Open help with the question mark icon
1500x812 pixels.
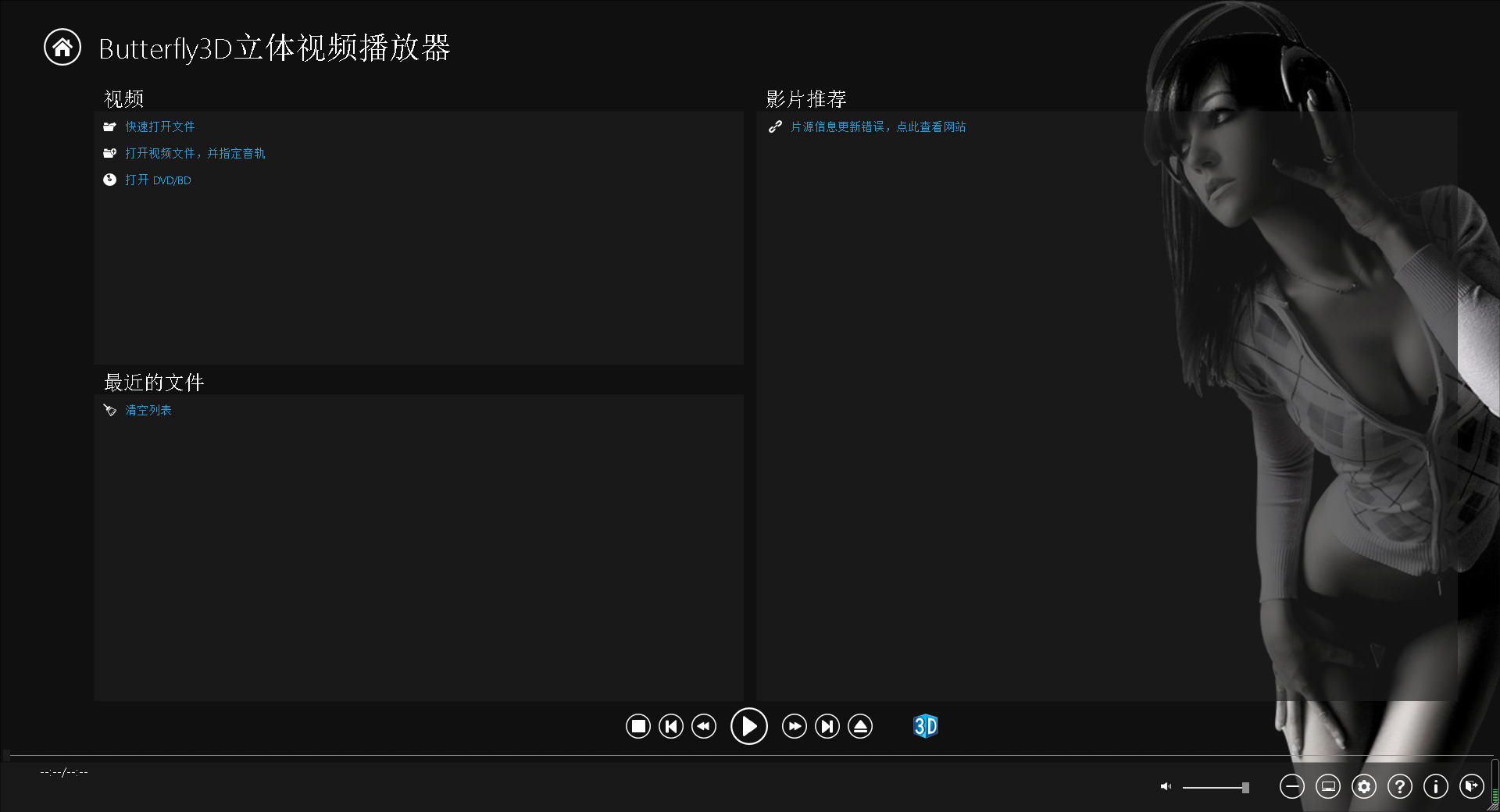coord(1400,787)
